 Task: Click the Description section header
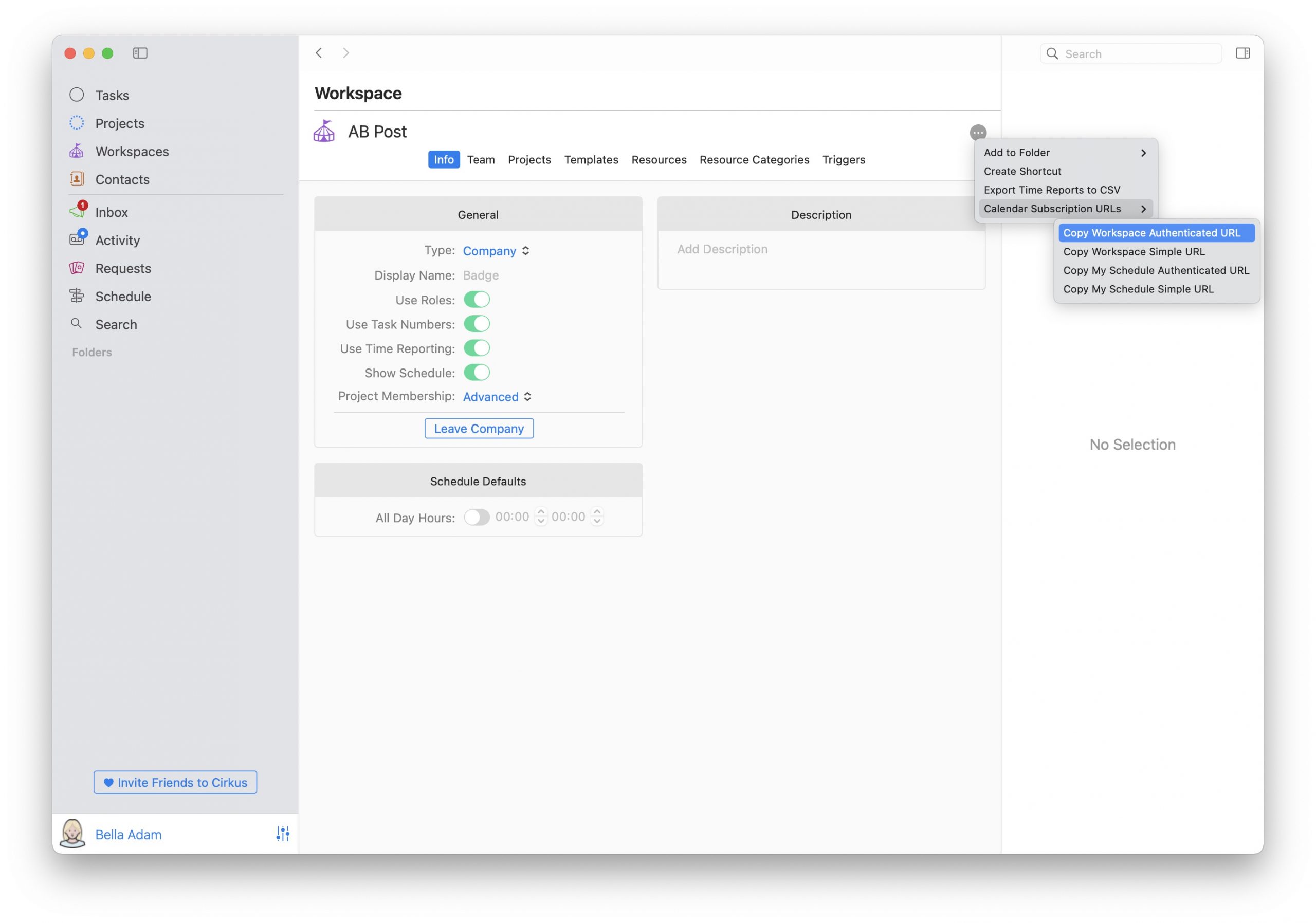pyautogui.click(x=821, y=215)
